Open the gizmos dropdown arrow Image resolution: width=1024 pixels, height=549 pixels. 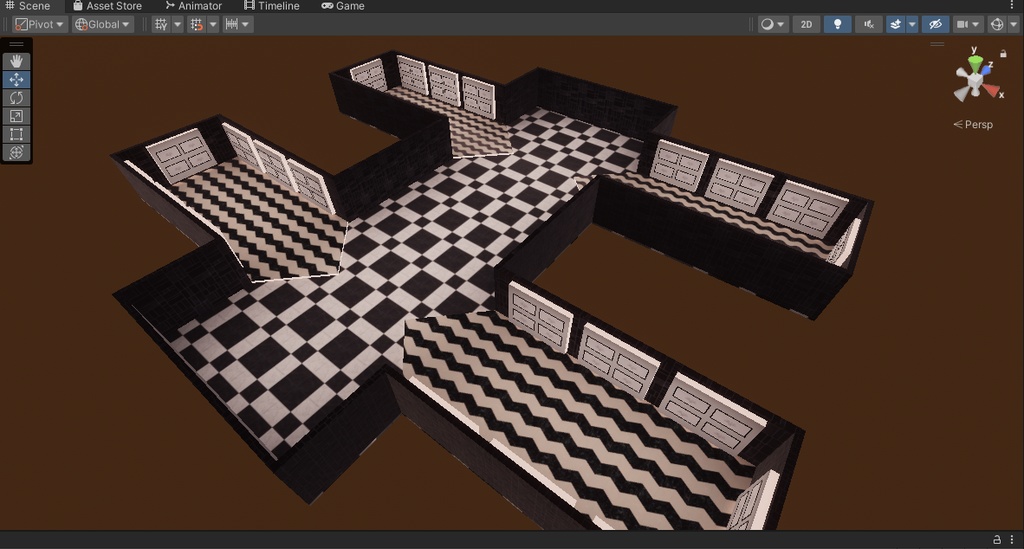[1014, 24]
